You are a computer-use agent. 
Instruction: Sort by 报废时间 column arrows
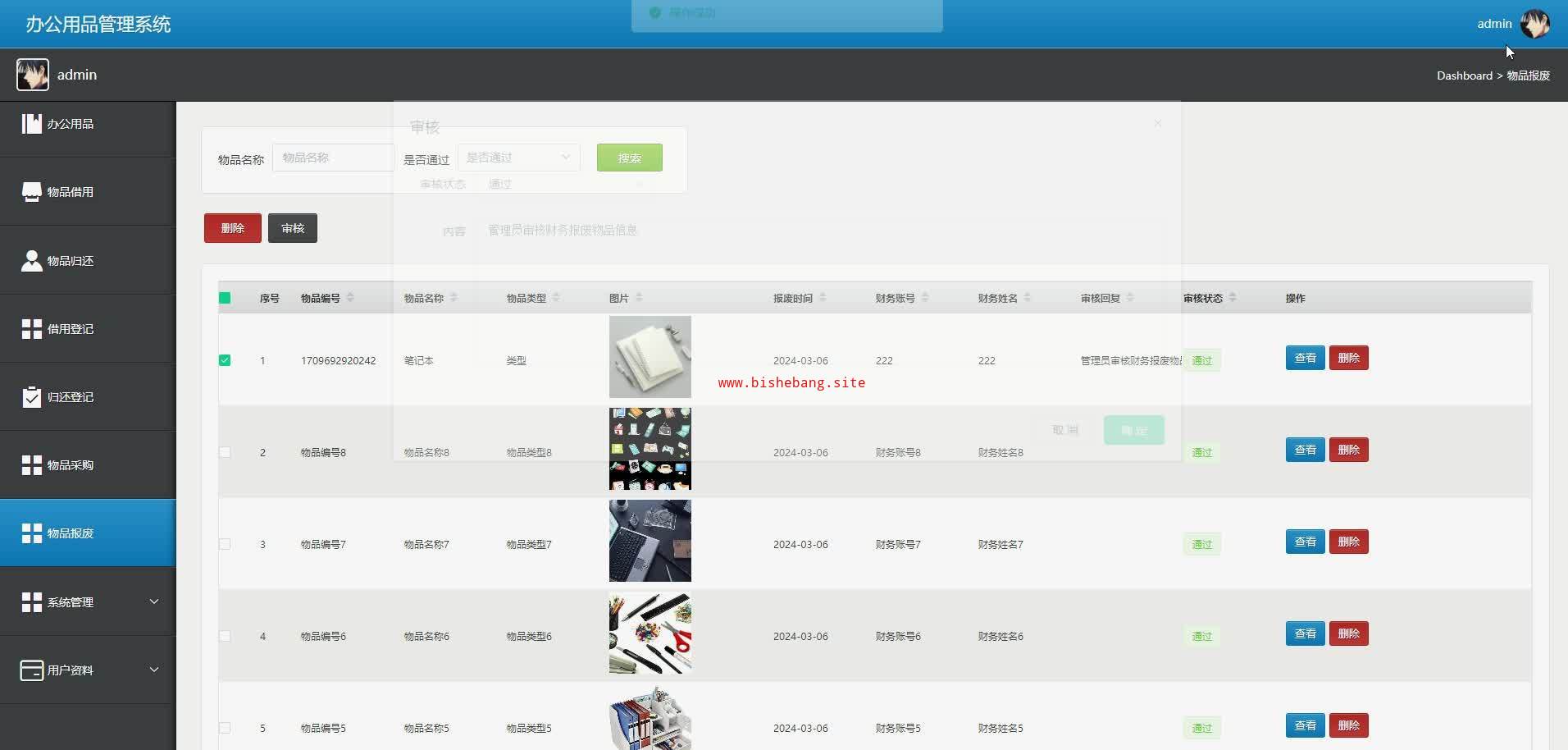(823, 298)
